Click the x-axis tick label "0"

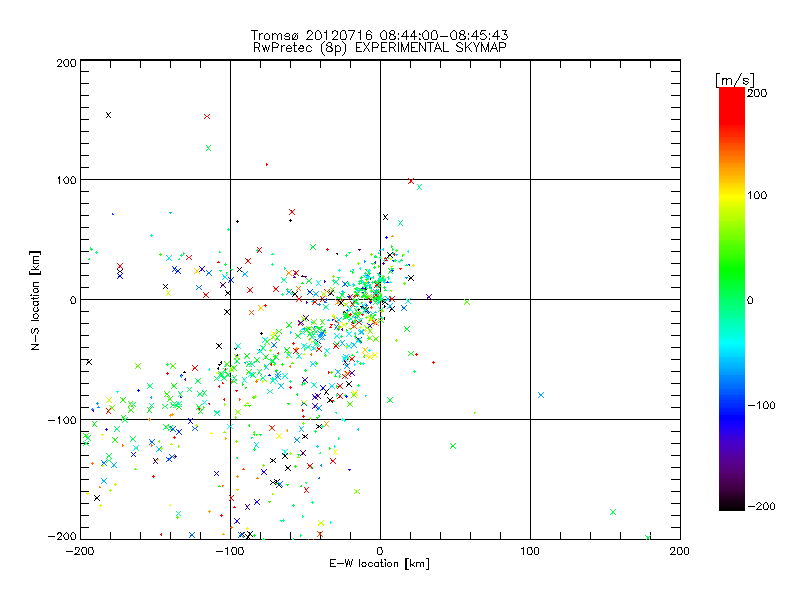point(380,551)
